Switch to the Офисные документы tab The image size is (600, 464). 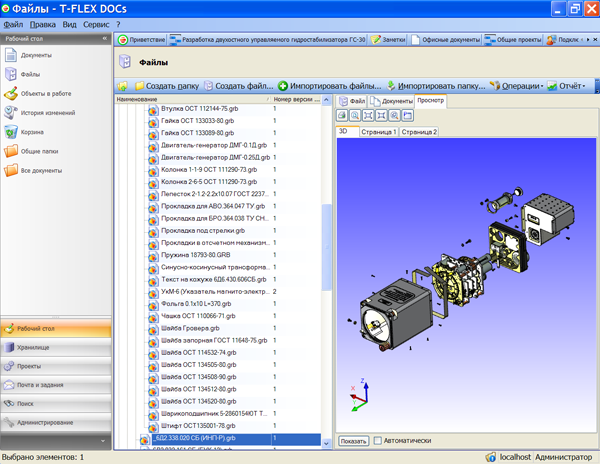pos(446,39)
